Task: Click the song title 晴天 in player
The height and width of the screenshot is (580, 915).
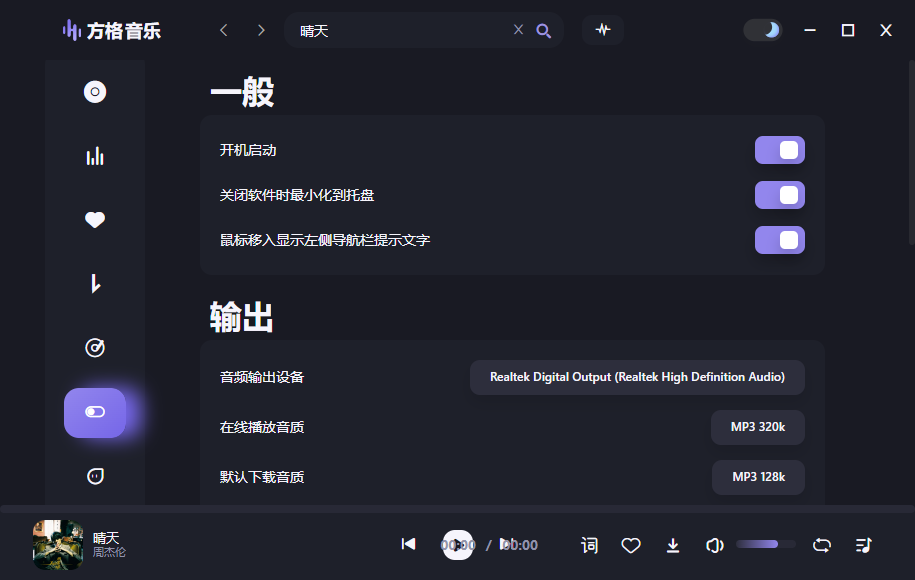Action: coord(106,537)
